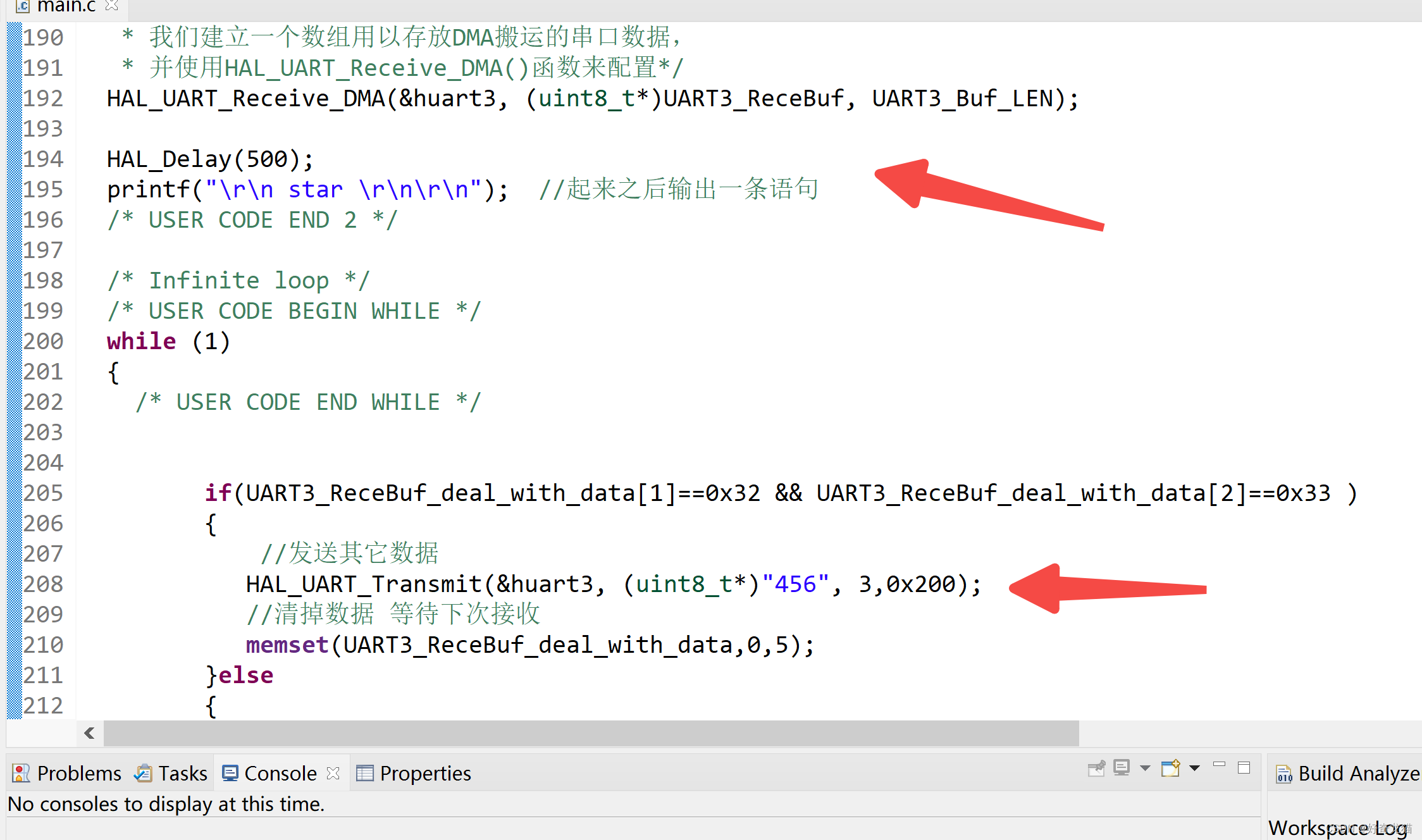Click the Open Console icon

point(1170,769)
